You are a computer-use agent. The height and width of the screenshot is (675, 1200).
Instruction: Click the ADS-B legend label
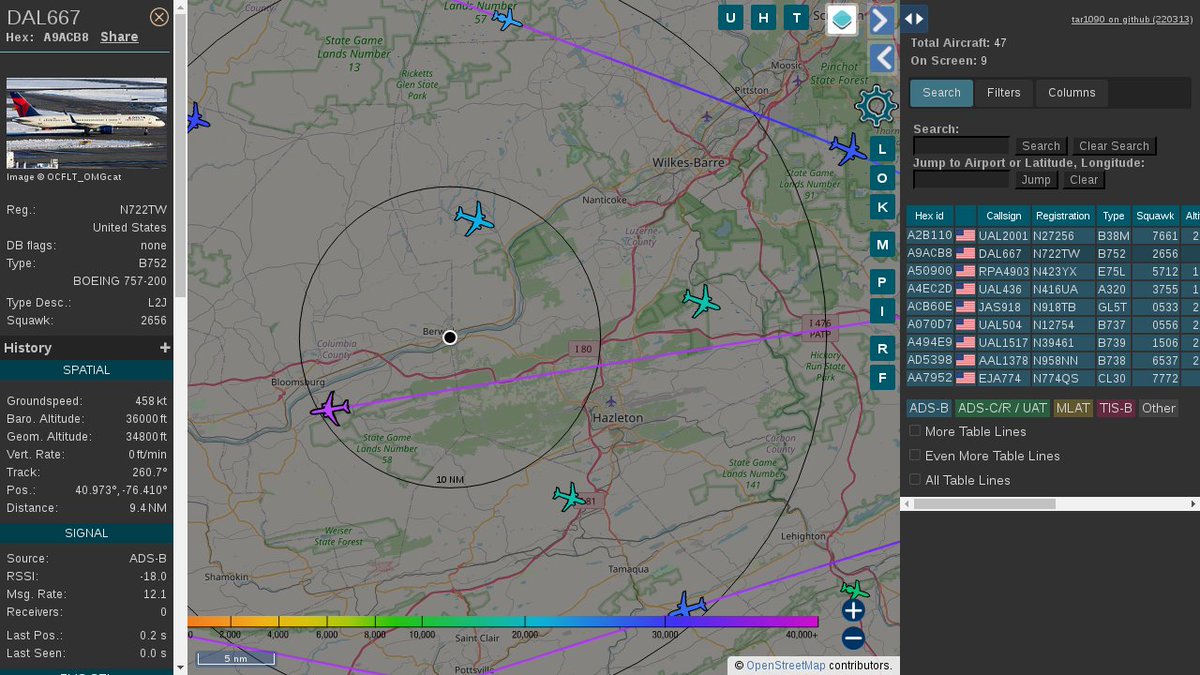(929, 408)
